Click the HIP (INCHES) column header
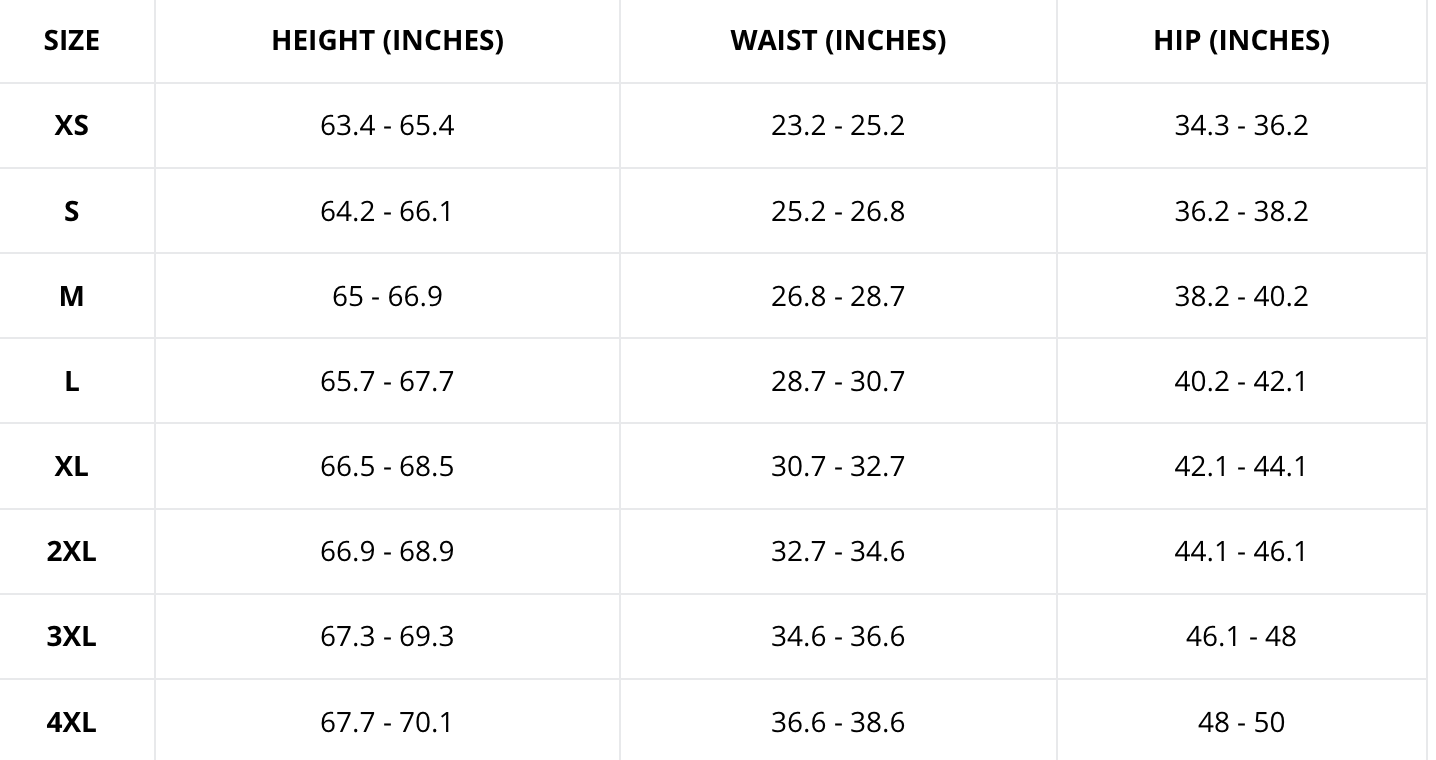 tap(1241, 40)
